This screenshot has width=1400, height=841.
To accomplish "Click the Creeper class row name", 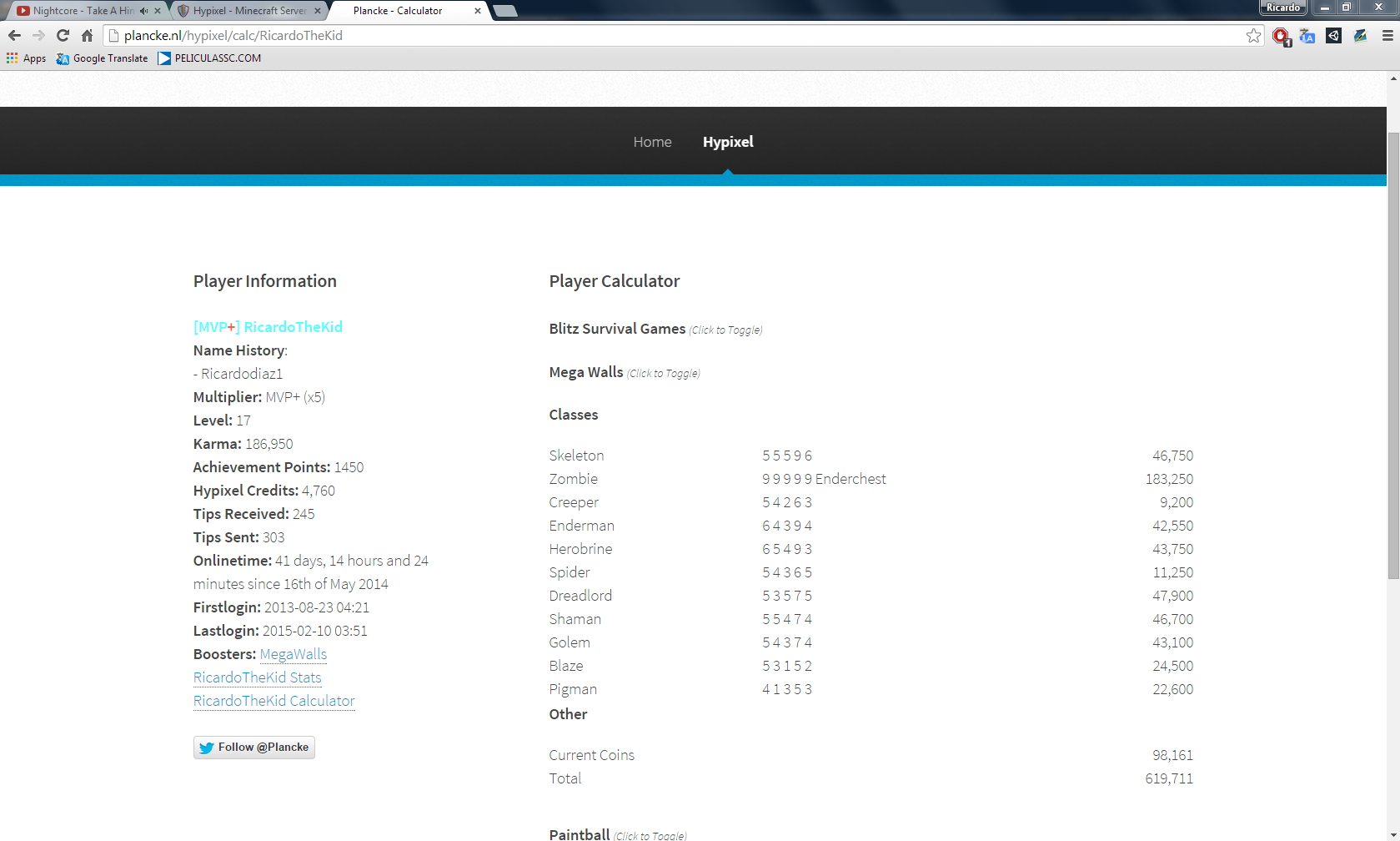I will click(x=574, y=502).
